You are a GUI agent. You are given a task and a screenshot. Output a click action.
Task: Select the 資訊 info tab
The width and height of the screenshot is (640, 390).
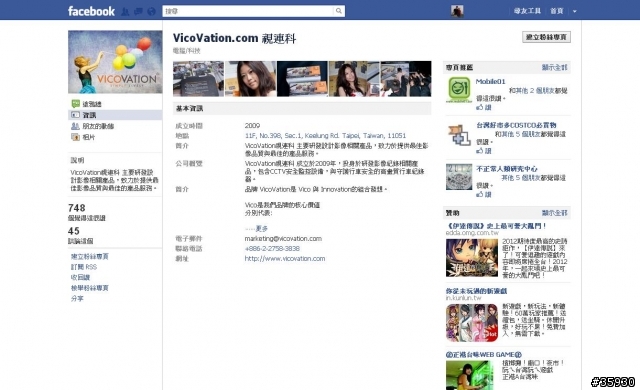pos(89,115)
